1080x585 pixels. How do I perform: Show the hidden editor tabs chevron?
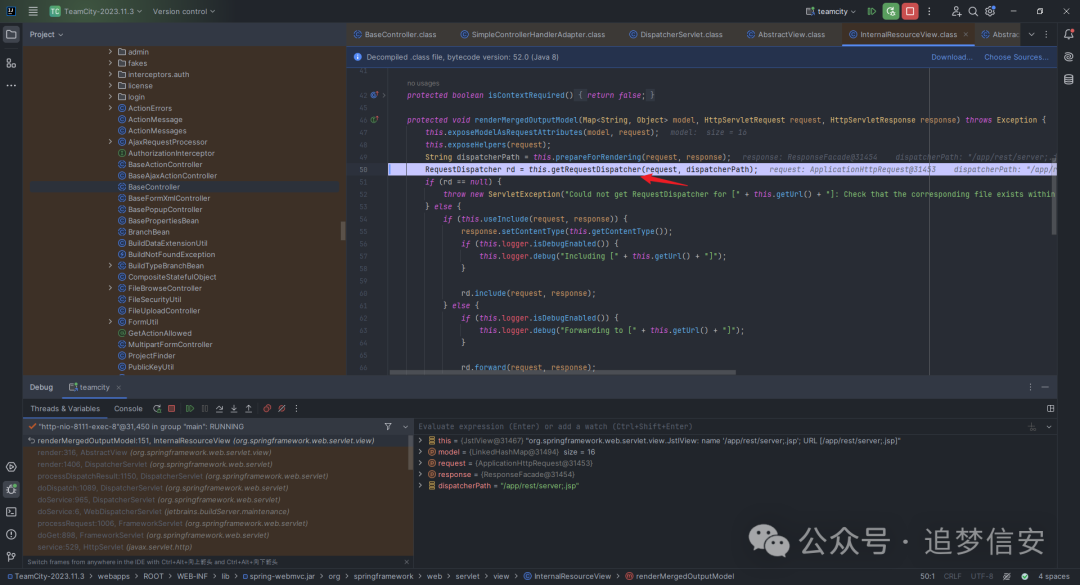(1031, 34)
